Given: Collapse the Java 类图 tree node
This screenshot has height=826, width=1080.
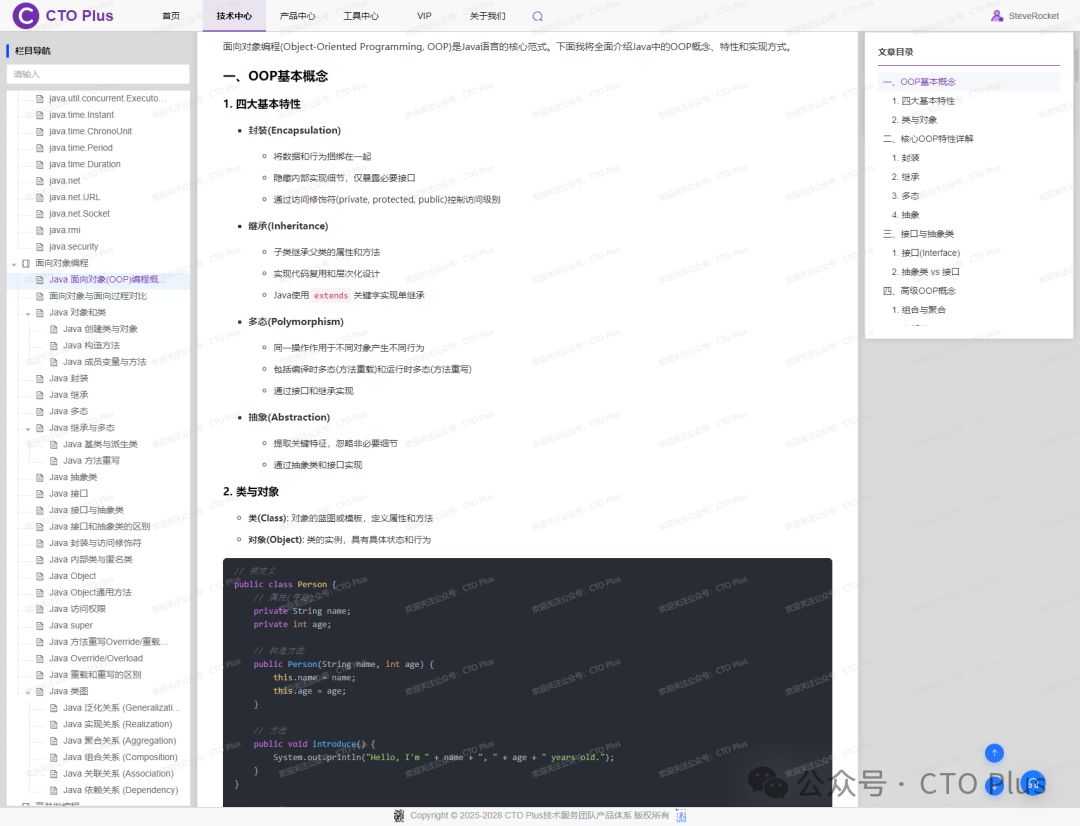Looking at the screenshot, I should [28, 692].
